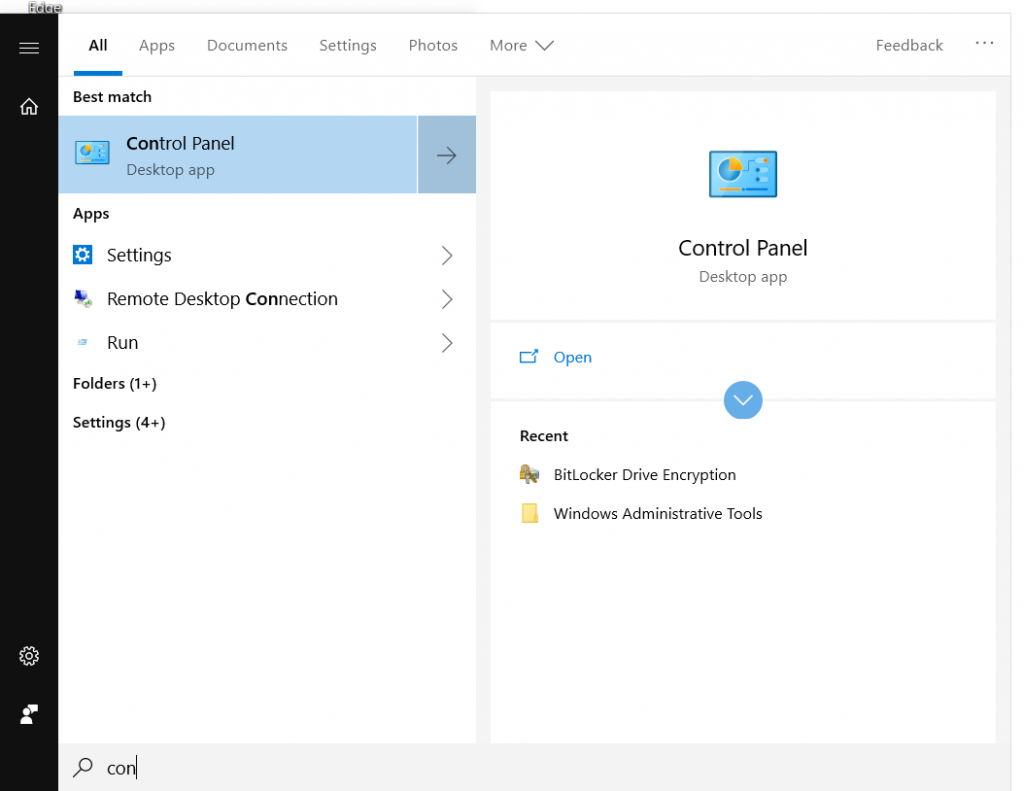Screen dimensions: 1024x791
Task: Click the search magnifier icon
Action: (x=83, y=767)
